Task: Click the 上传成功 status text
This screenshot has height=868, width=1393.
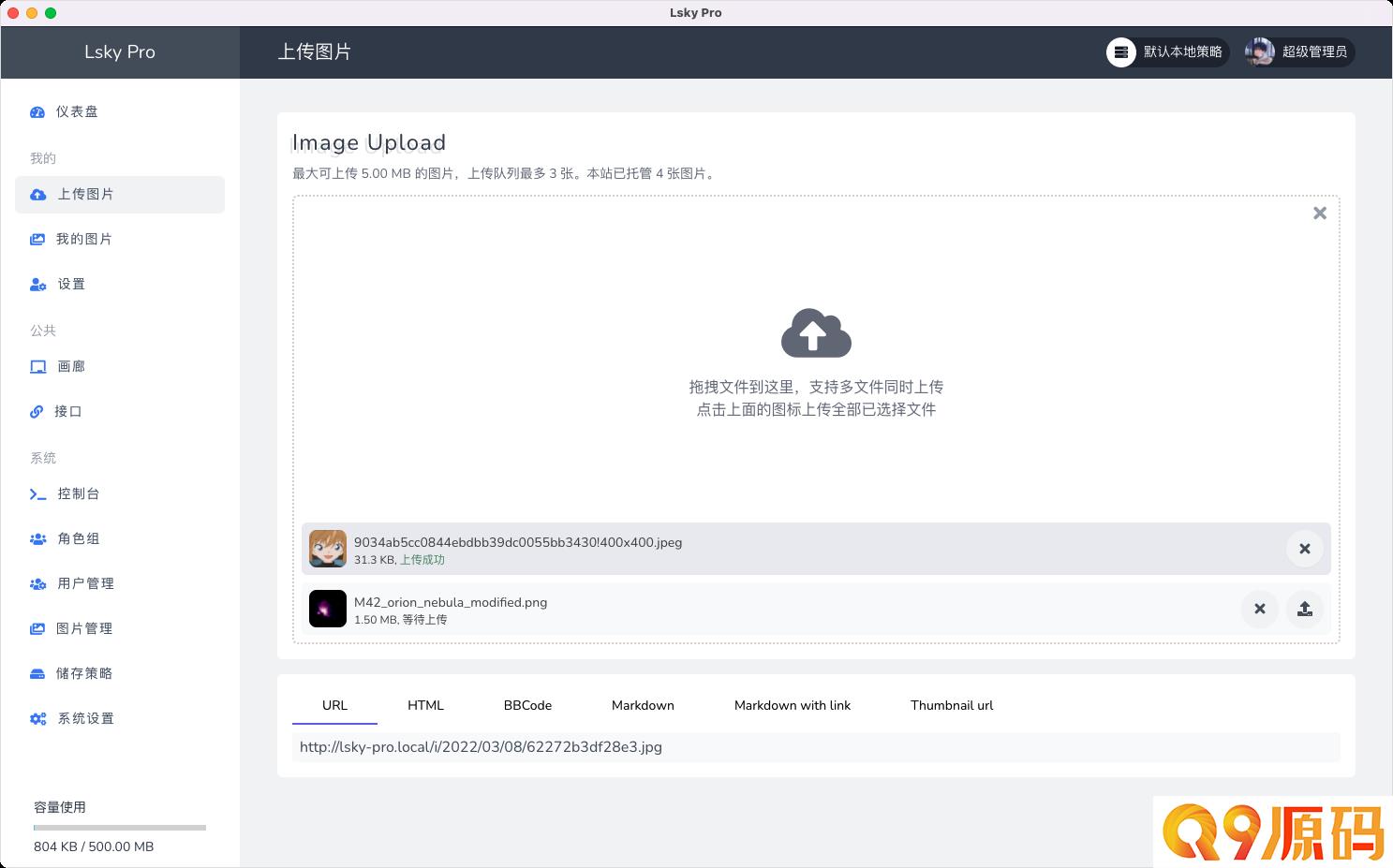Action: [422, 560]
